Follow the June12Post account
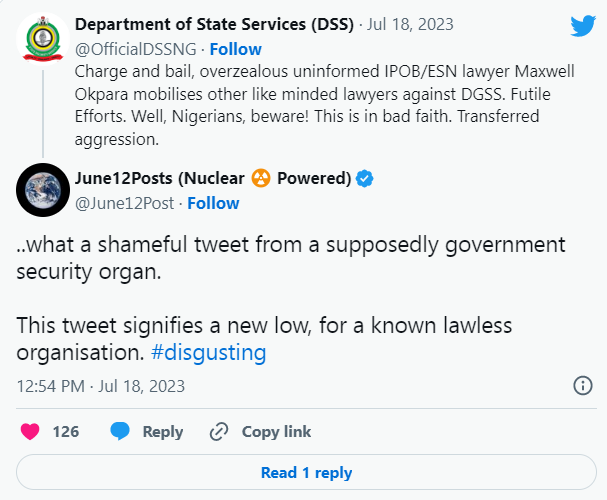 click(213, 203)
